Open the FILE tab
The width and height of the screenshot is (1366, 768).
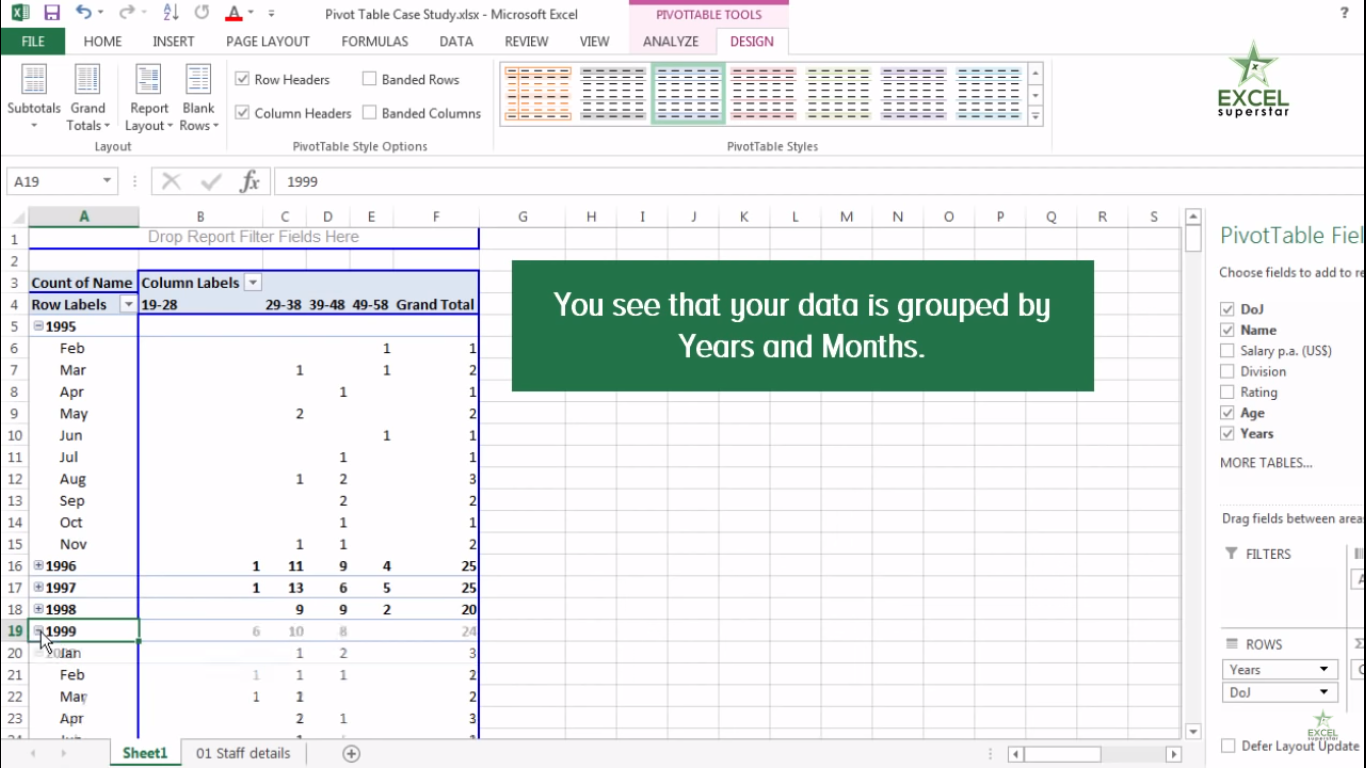[33, 41]
